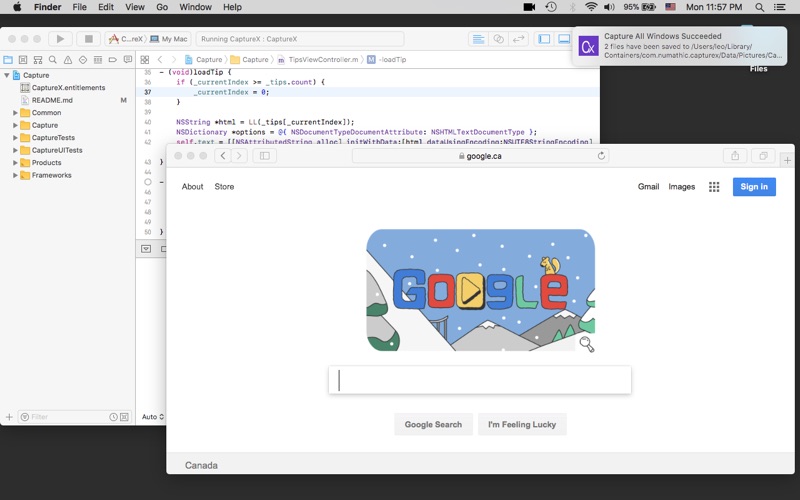800x500 pixels.
Task: Go back in the Safari window
Action: pos(222,156)
